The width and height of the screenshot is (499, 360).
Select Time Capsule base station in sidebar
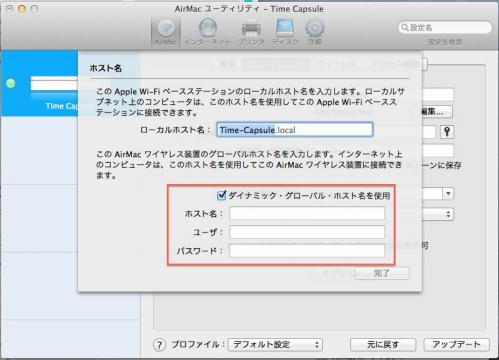point(39,83)
